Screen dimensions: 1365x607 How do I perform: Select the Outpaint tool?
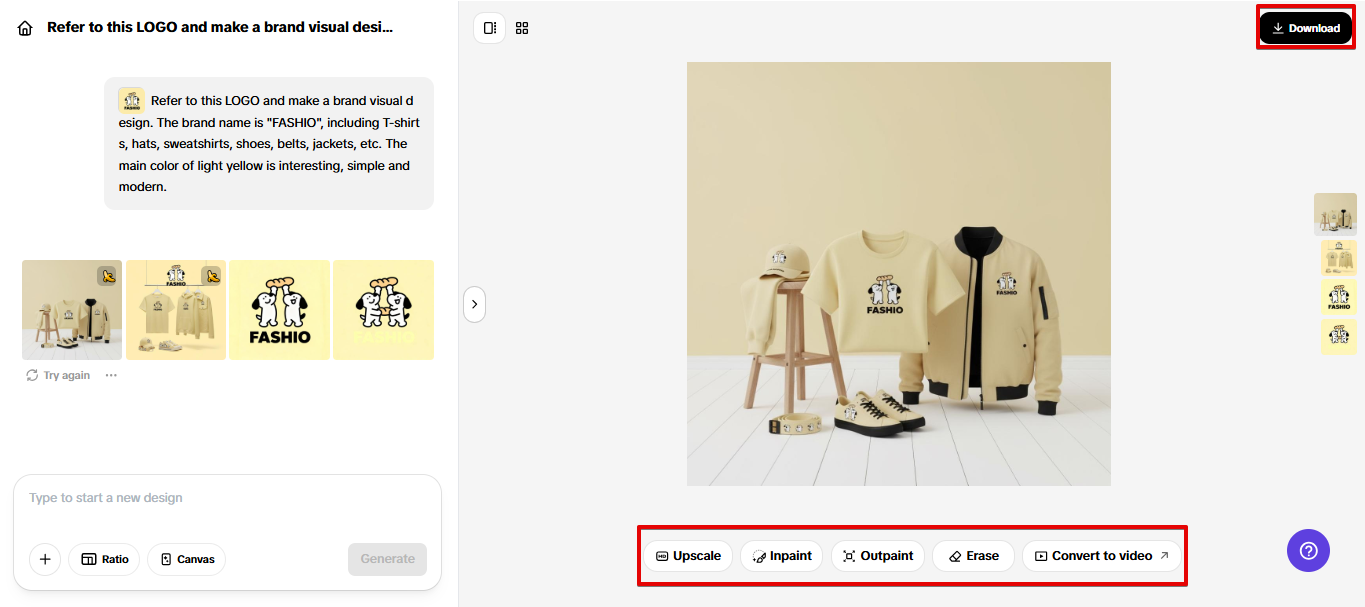click(x=877, y=555)
